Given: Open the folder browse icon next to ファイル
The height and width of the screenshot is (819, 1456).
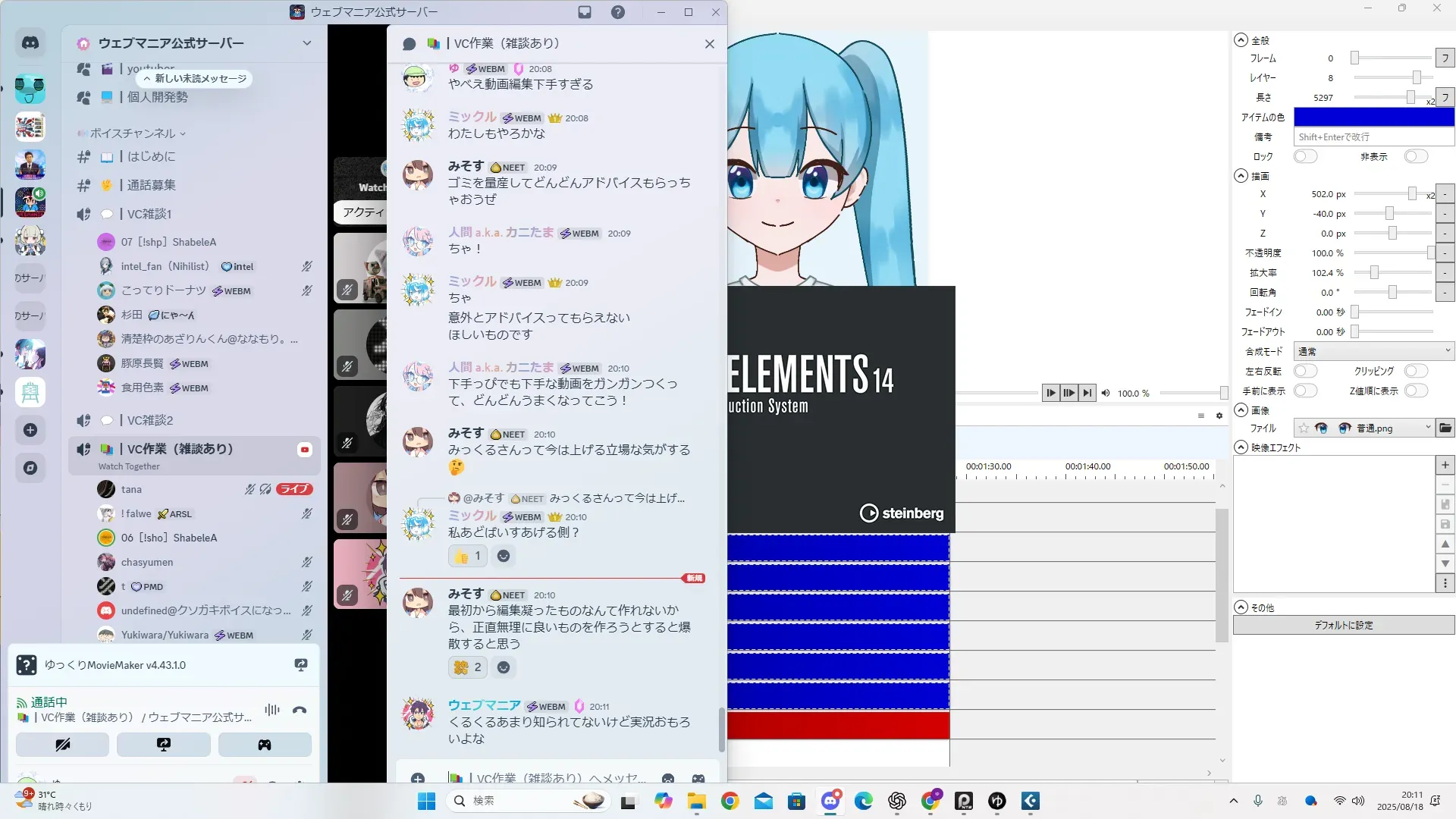Looking at the screenshot, I should [x=1445, y=428].
